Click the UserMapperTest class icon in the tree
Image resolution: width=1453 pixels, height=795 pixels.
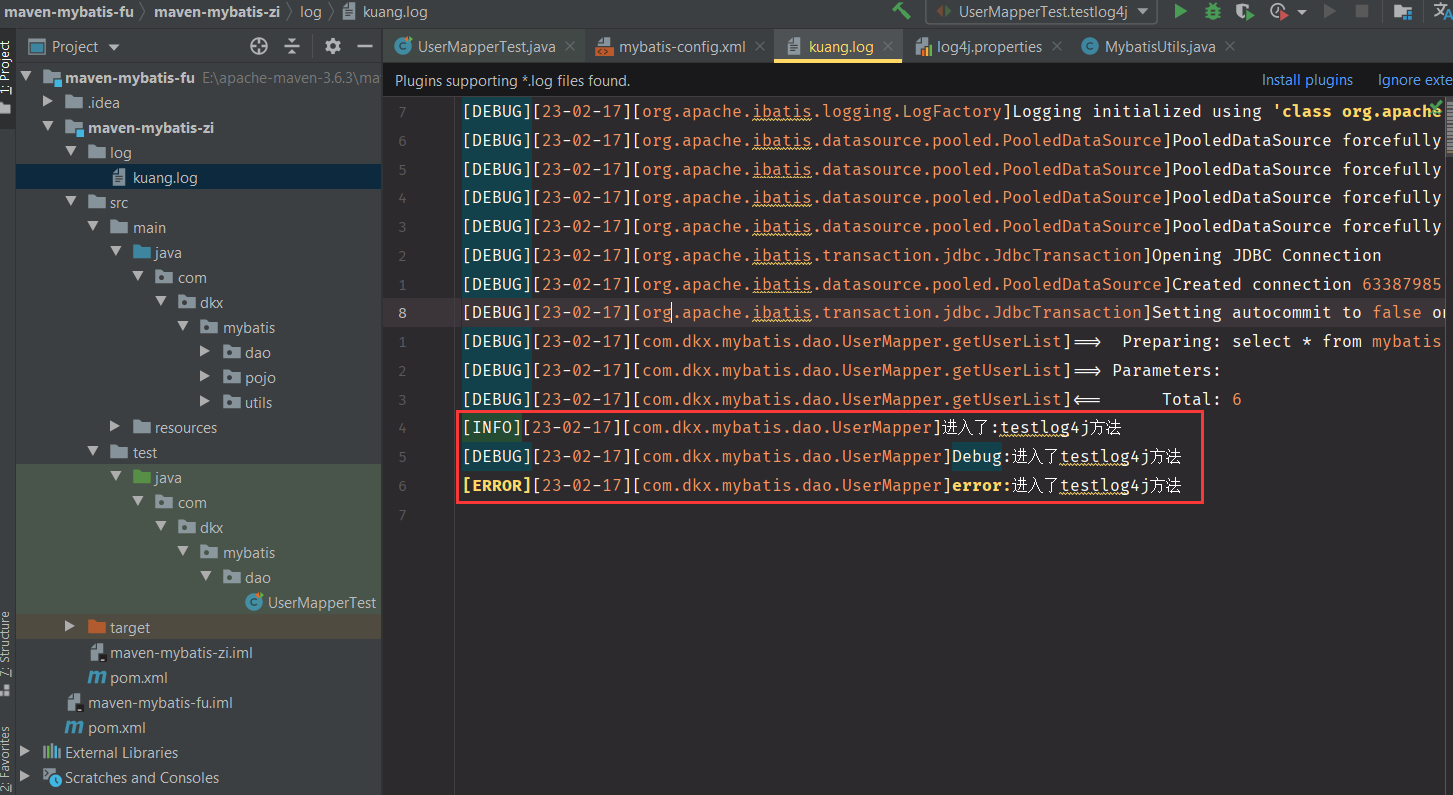254,603
